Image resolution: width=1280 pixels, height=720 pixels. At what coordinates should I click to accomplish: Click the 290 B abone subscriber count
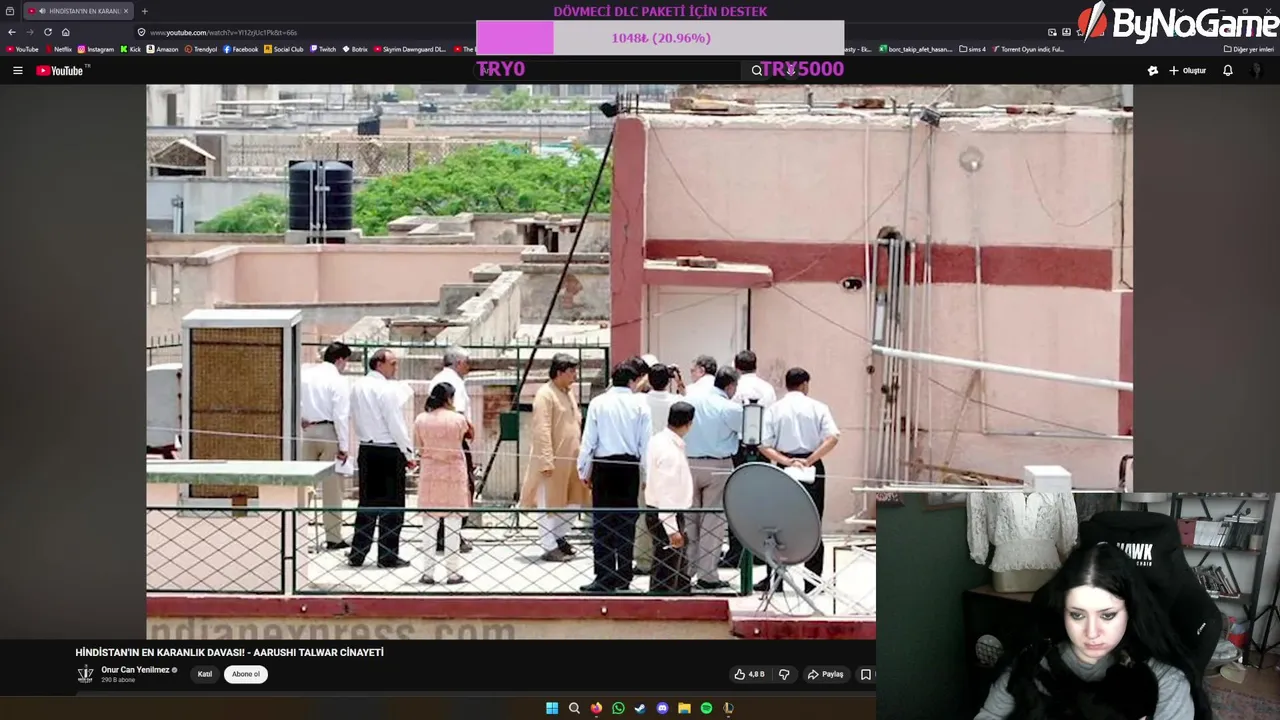point(118,680)
